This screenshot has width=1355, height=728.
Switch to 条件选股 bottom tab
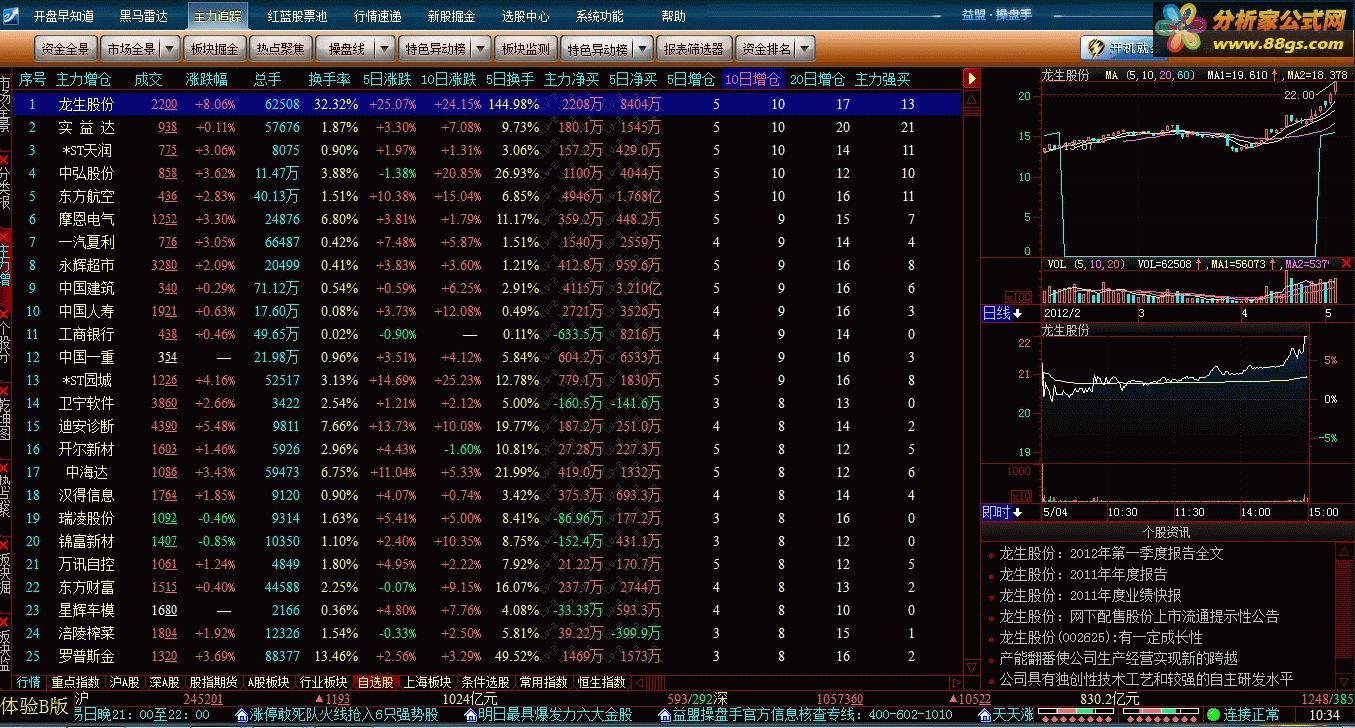pyautogui.click(x=486, y=682)
